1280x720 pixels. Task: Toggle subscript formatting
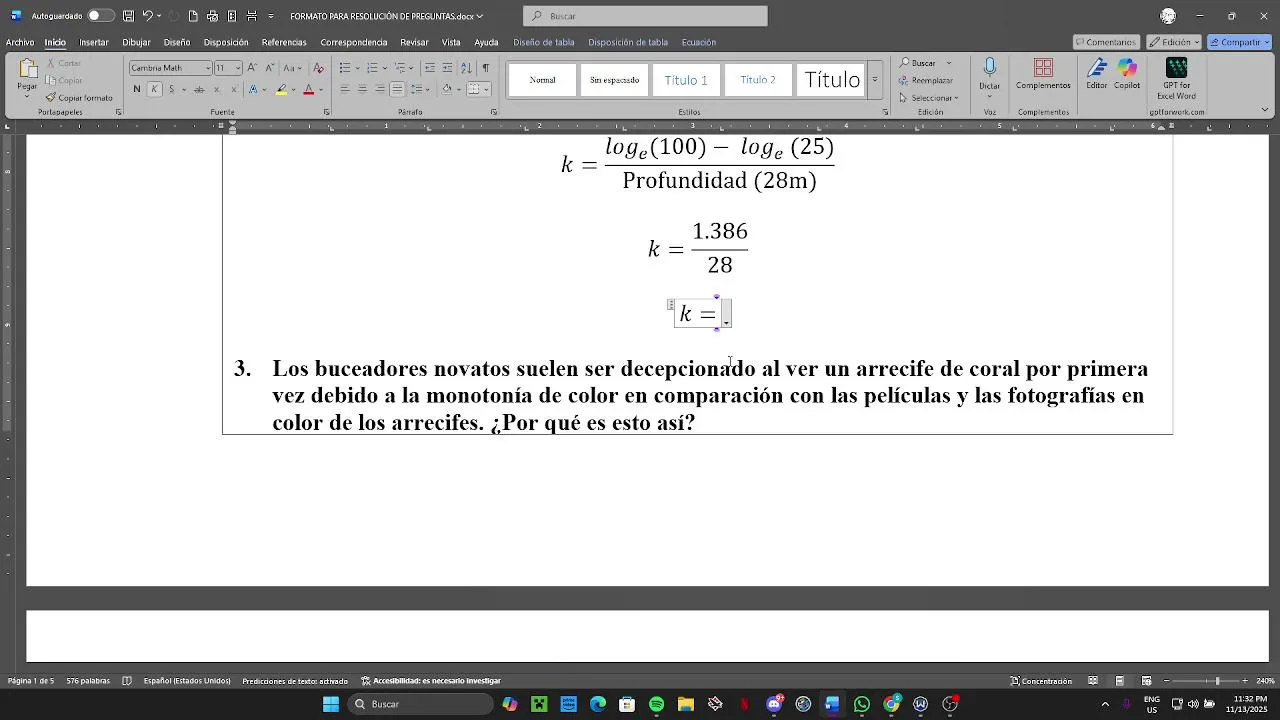217,89
